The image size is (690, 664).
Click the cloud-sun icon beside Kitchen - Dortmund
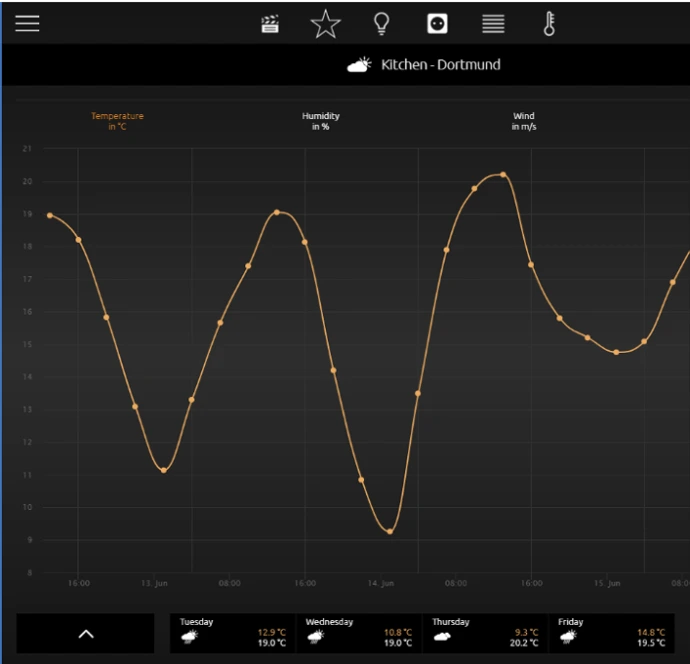(359, 65)
